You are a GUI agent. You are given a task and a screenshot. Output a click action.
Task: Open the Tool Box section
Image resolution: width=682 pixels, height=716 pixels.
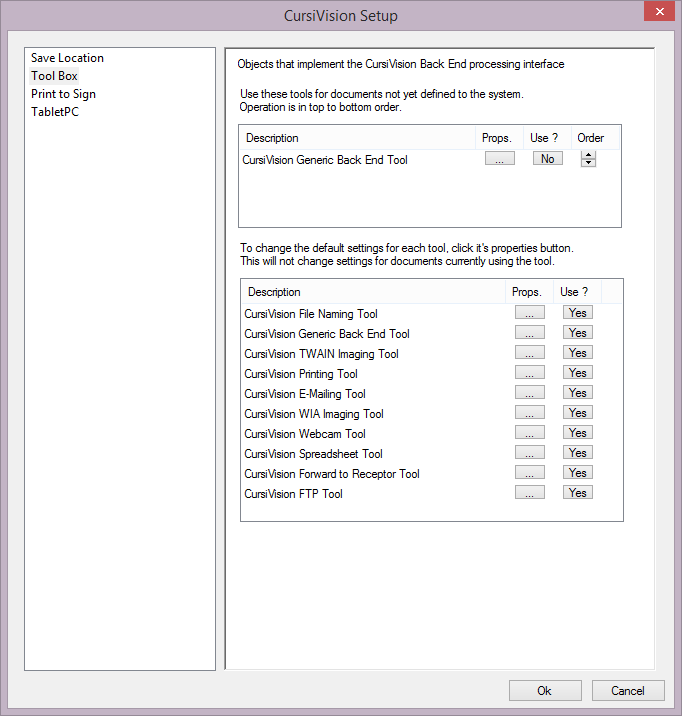coord(54,76)
